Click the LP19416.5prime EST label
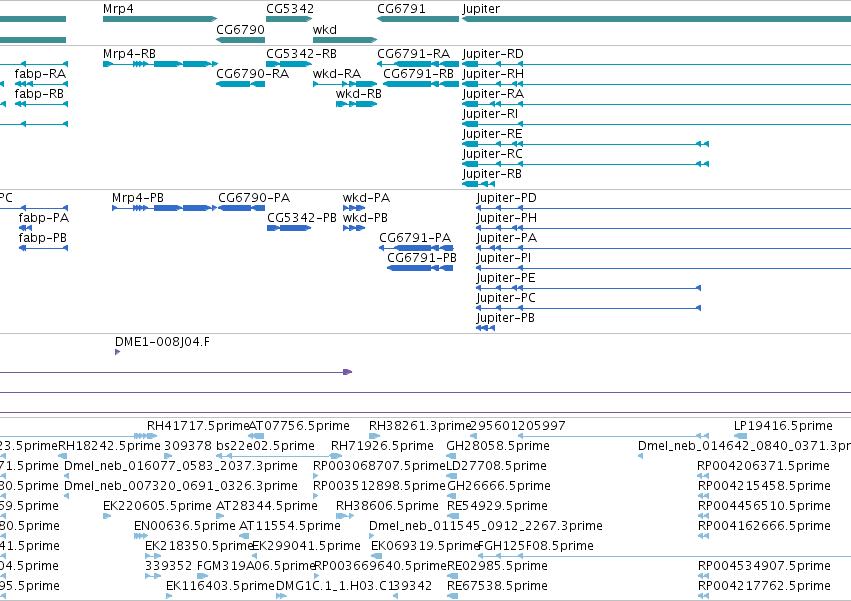The height and width of the screenshot is (601, 851). coord(783,426)
